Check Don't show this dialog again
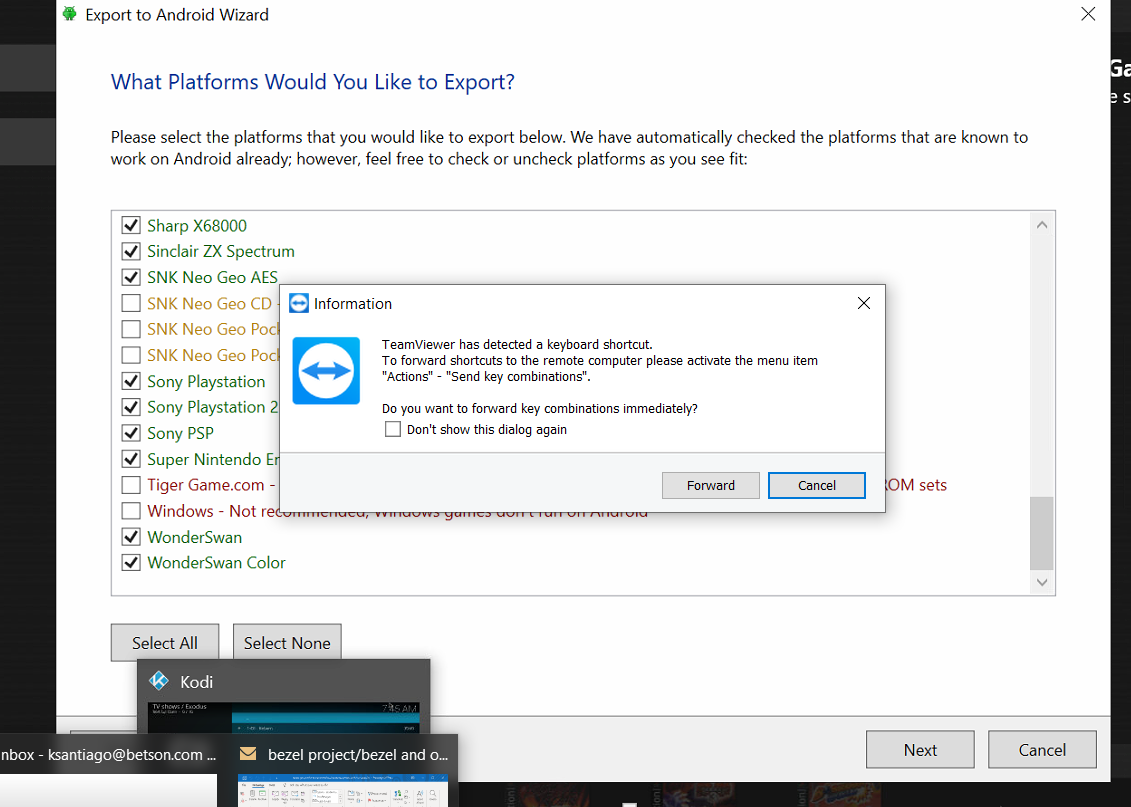The width and height of the screenshot is (1131, 807). (x=393, y=429)
